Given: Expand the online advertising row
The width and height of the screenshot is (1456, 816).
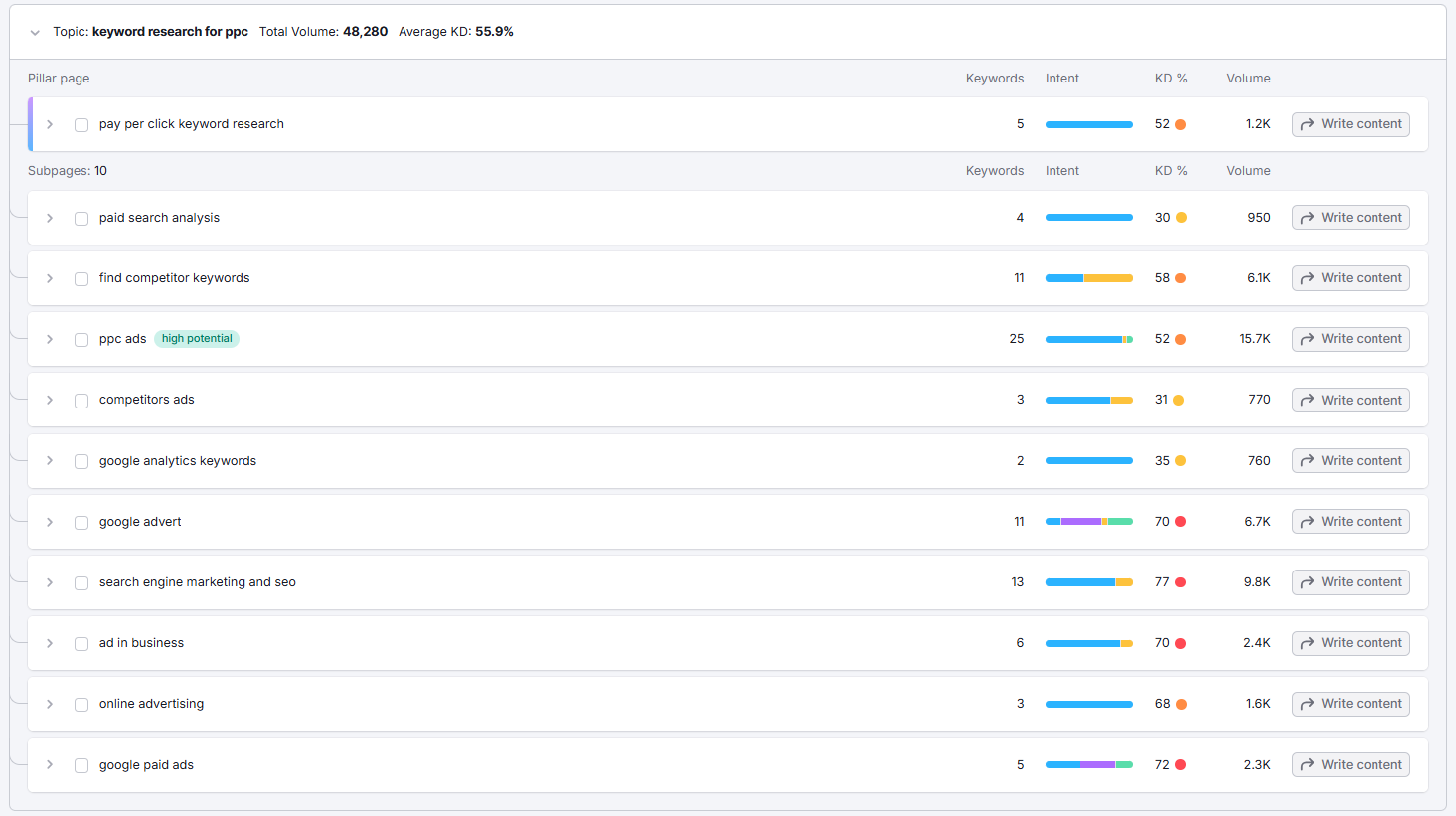Looking at the screenshot, I should pos(50,704).
